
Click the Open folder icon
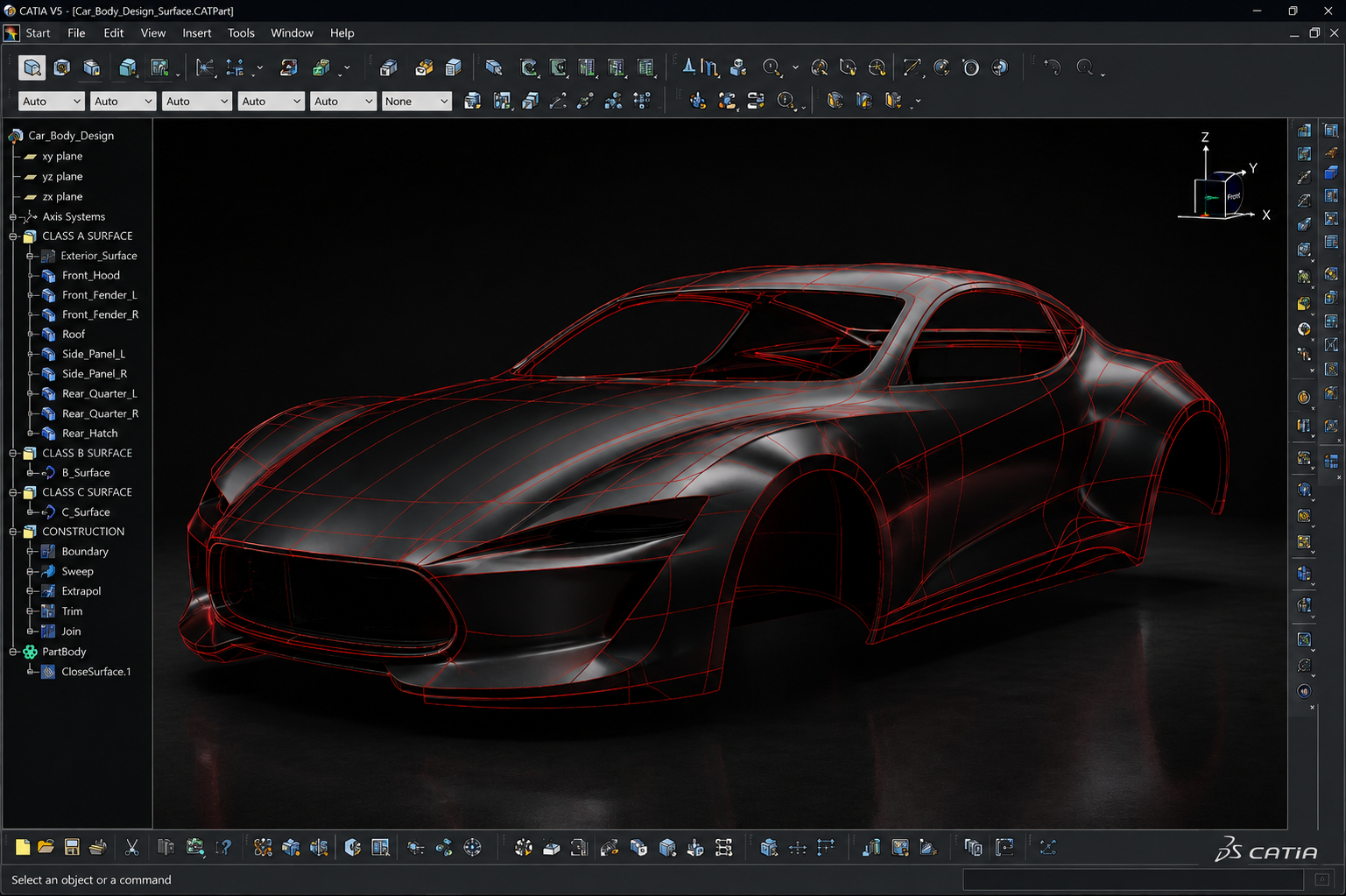pos(46,847)
